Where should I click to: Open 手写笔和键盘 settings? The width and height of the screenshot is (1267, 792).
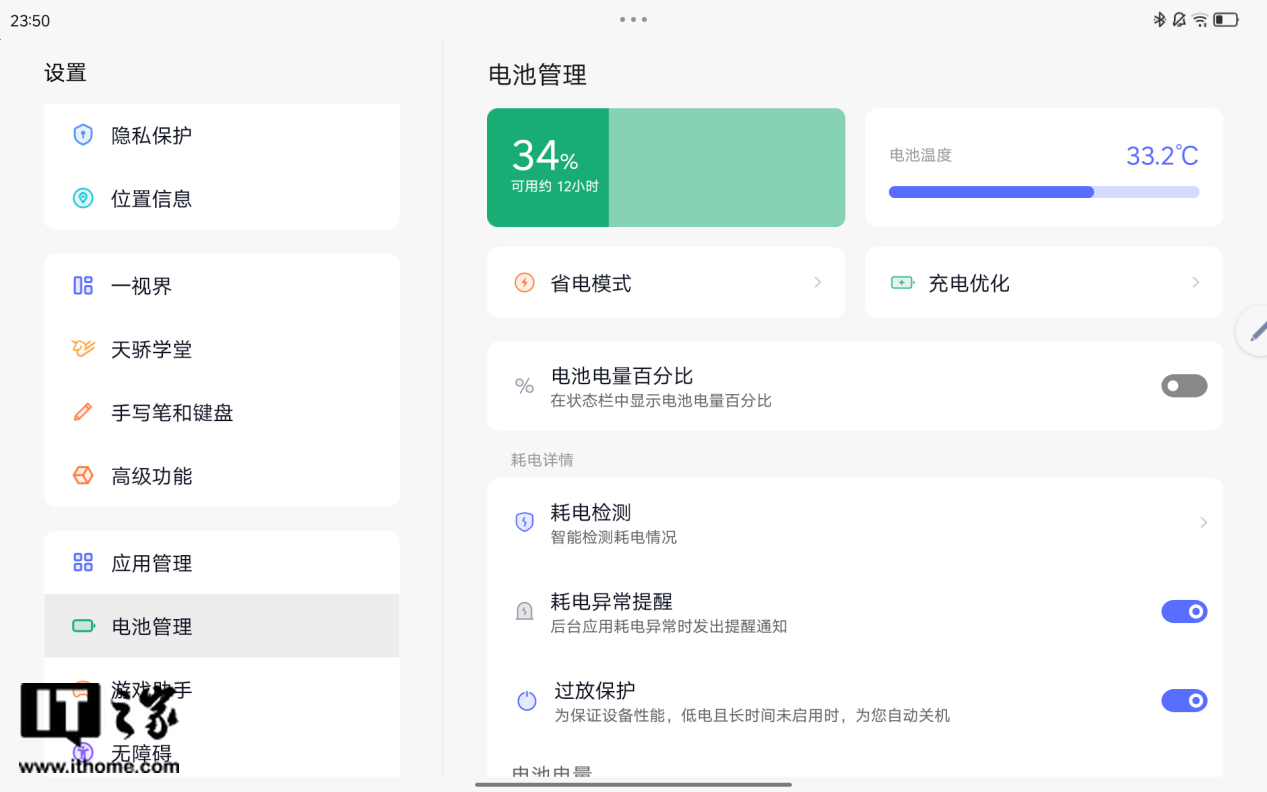[221, 412]
